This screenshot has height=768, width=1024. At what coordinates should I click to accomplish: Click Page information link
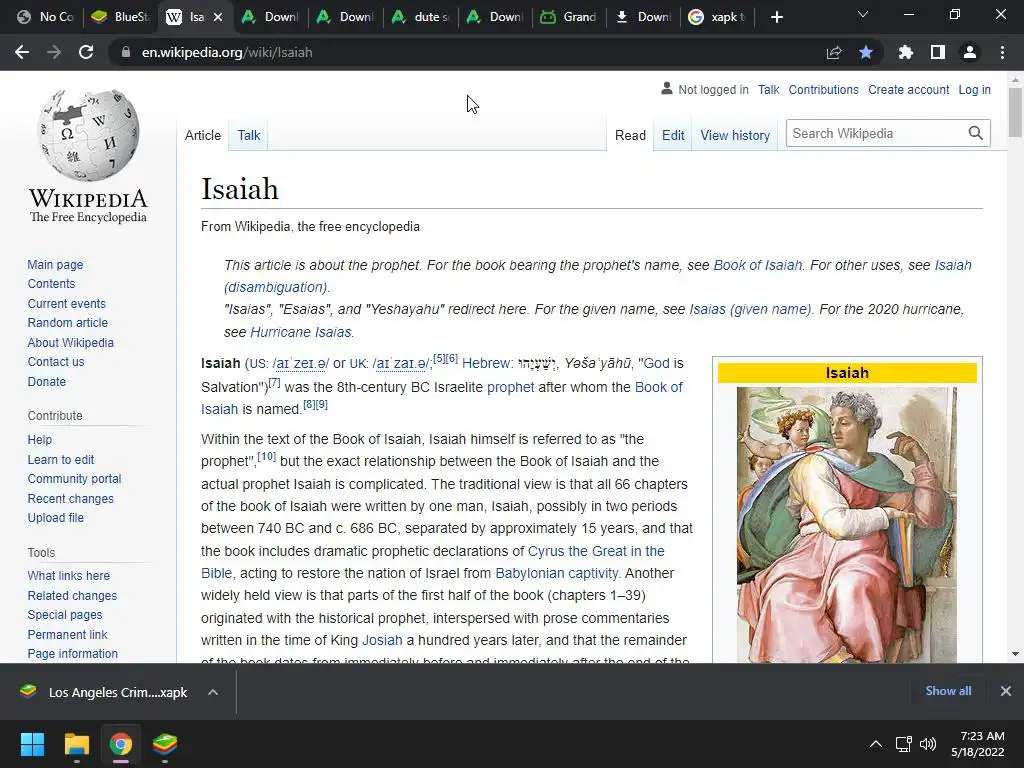click(x=72, y=653)
